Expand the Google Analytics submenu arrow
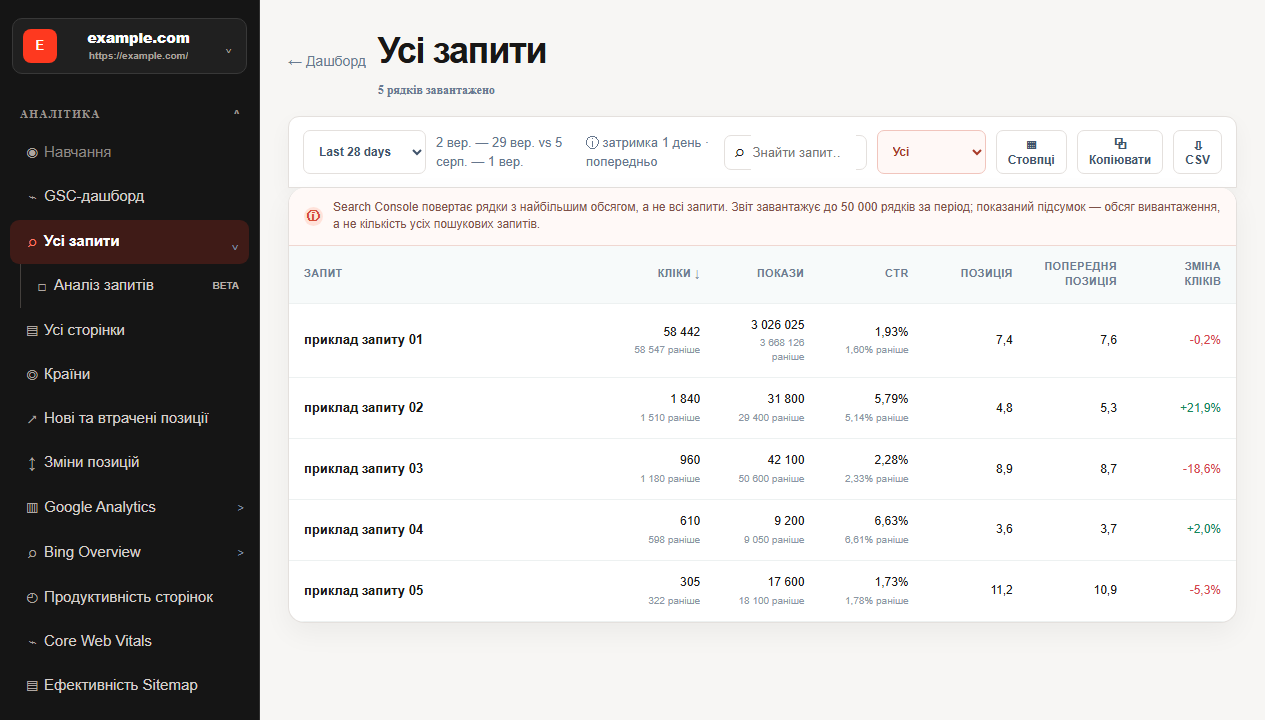The image size is (1265, 720). (x=240, y=508)
